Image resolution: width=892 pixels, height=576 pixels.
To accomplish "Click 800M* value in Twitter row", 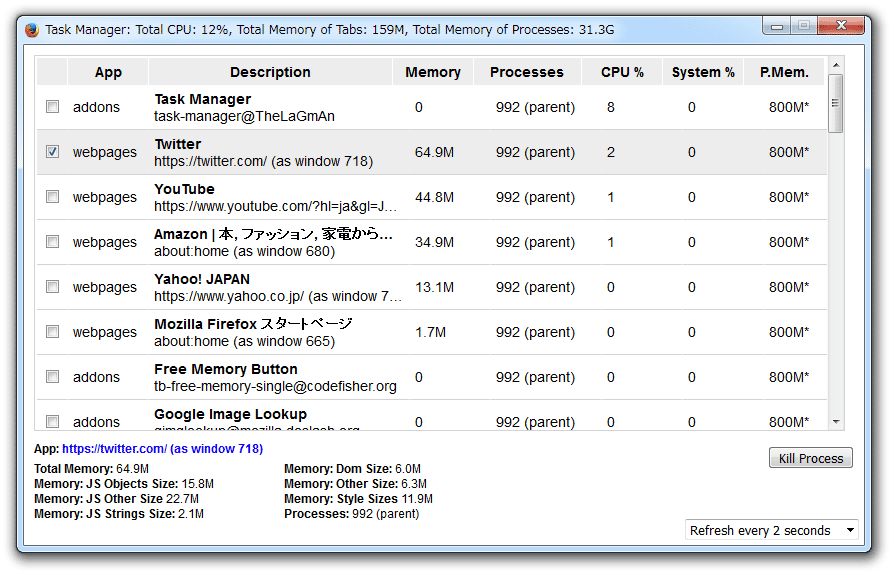I will point(788,152).
